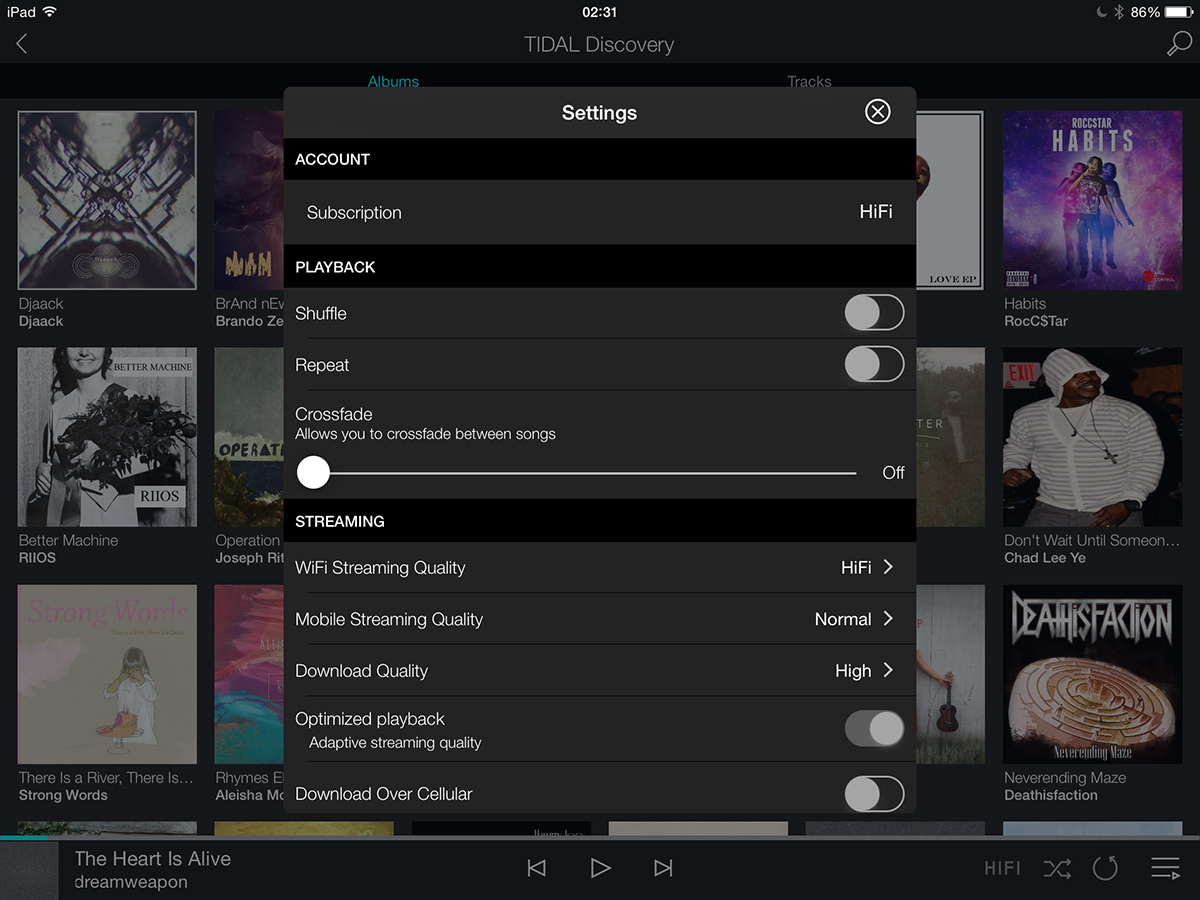Viewport: 1200px width, 900px height.
Task: Click the Deathisfaction artist name
Action: (1050, 795)
